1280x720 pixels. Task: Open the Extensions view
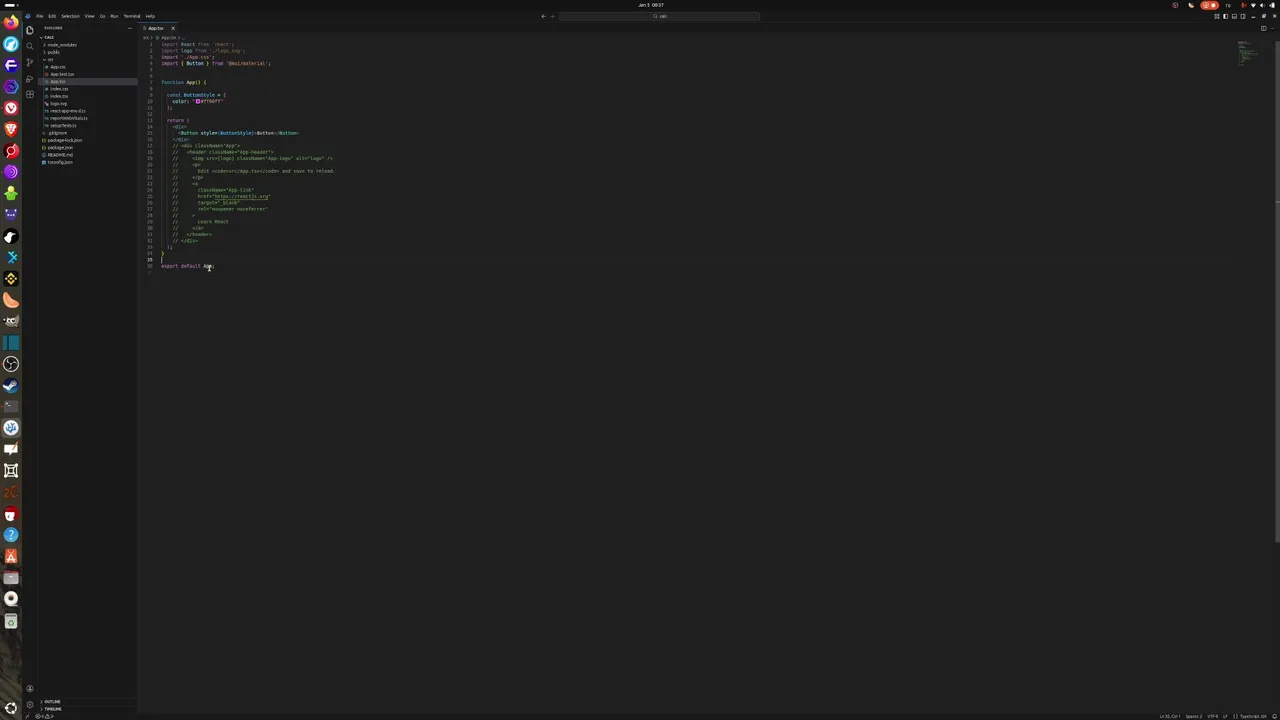[x=30, y=94]
